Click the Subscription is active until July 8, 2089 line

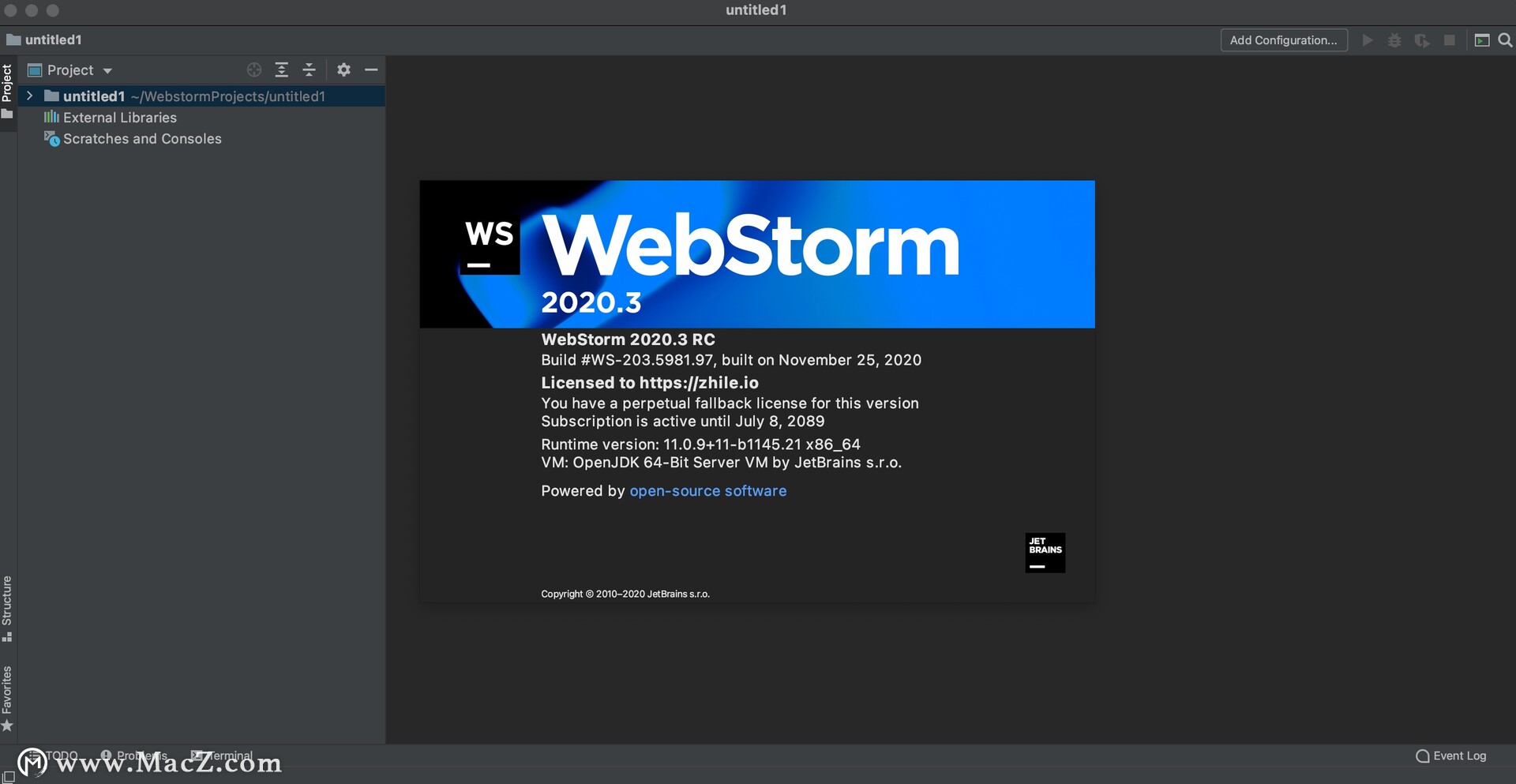683,422
